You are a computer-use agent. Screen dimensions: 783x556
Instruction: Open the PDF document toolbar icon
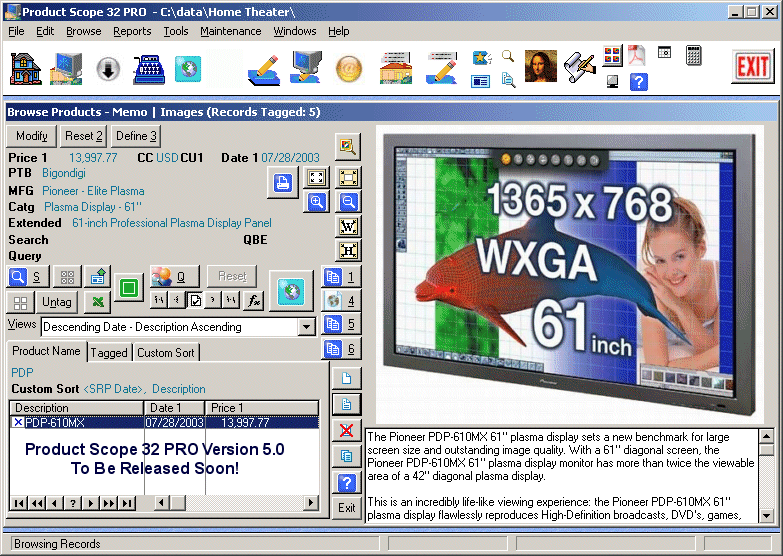click(637, 55)
